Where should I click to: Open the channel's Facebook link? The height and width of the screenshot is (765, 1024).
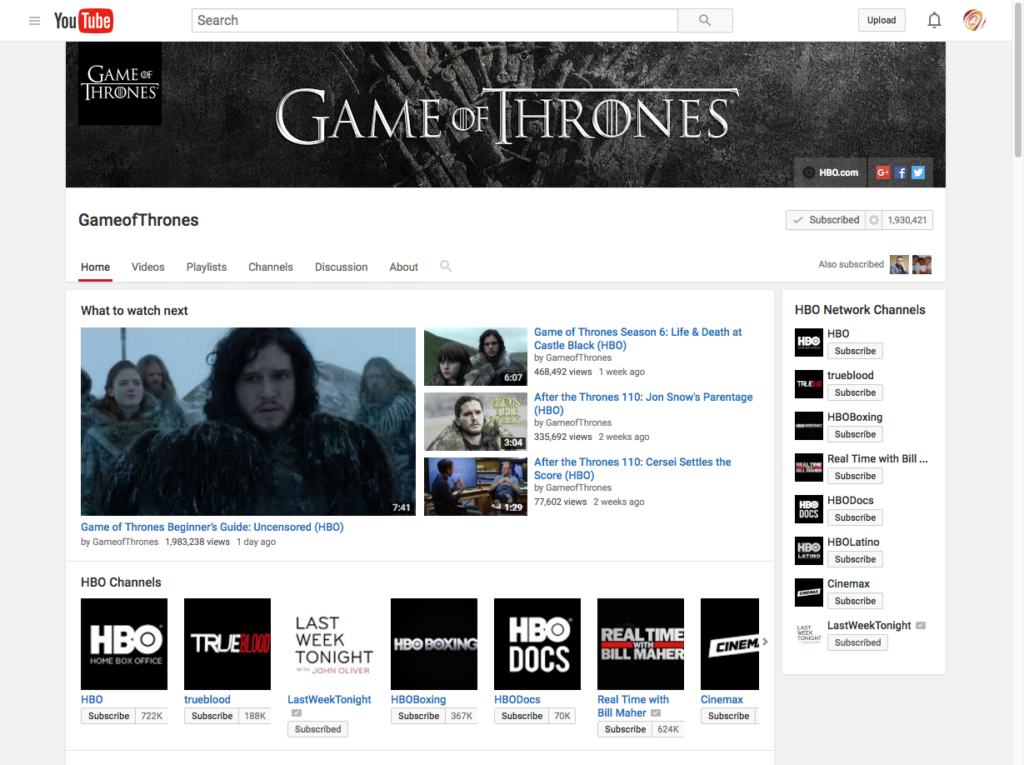click(901, 172)
